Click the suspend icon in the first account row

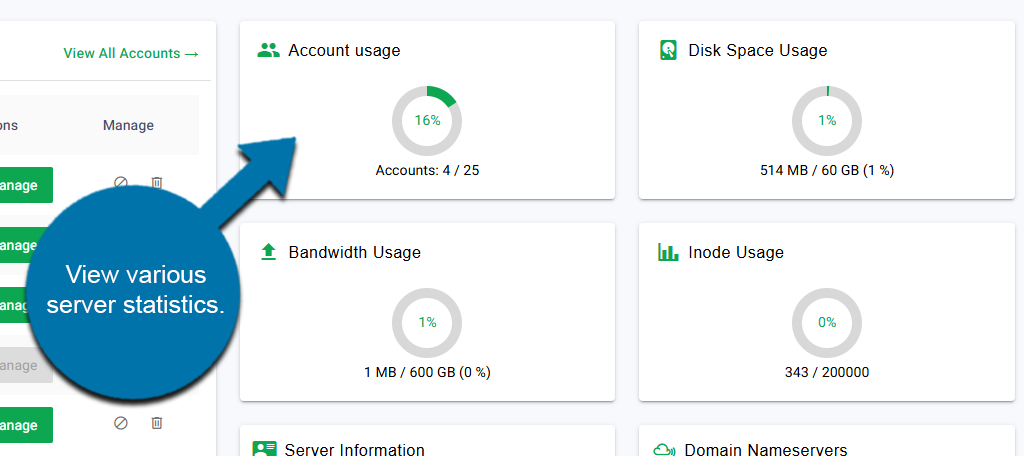120,183
